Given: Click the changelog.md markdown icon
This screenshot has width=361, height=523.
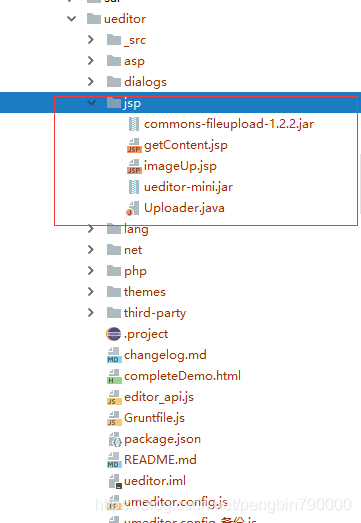Looking at the screenshot, I should (114, 356).
